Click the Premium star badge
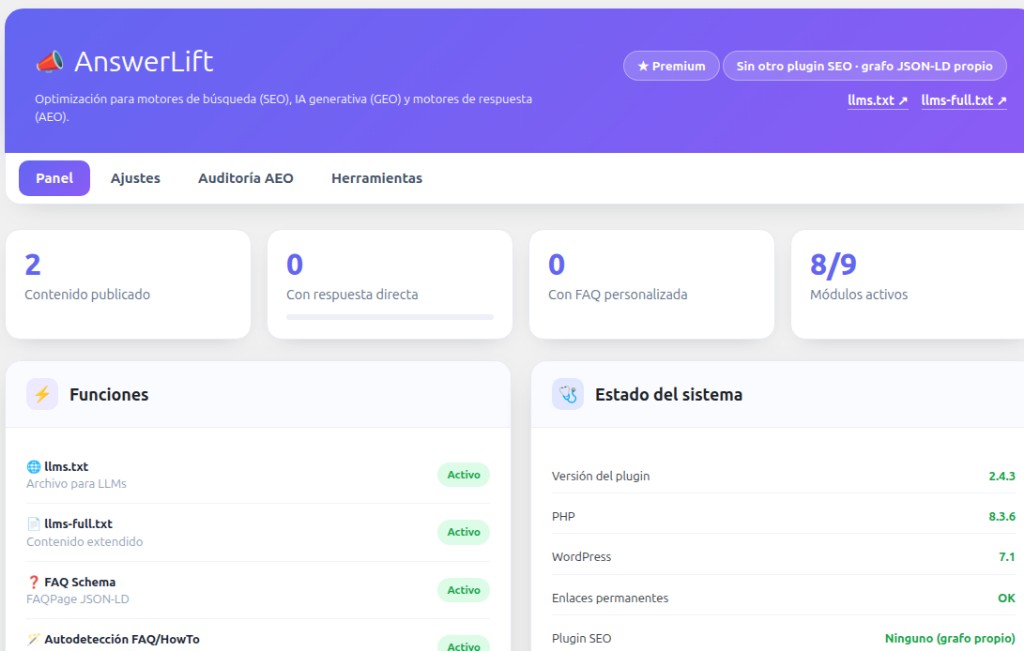This screenshot has height=651, width=1024. click(x=671, y=66)
